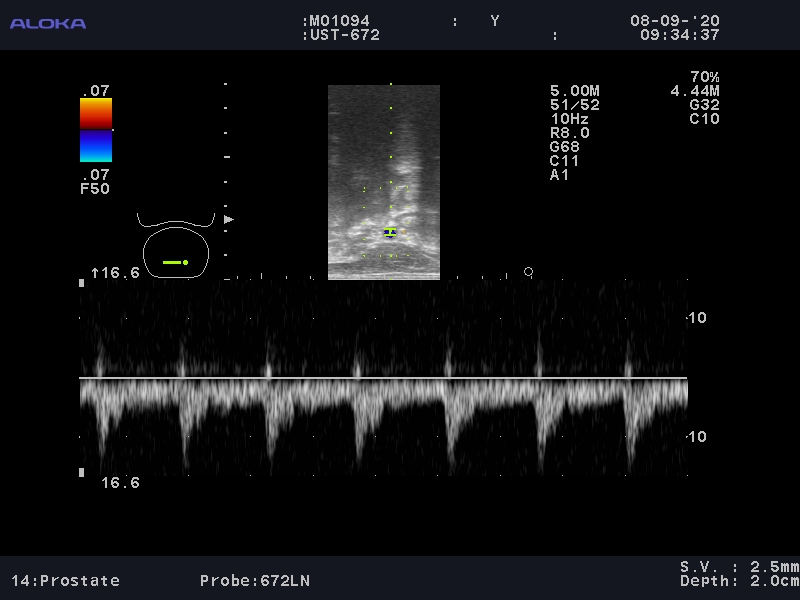Viewport: 800px width, 600px height.
Task: Click the Depth 2.0cm readout
Action: pos(739,581)
